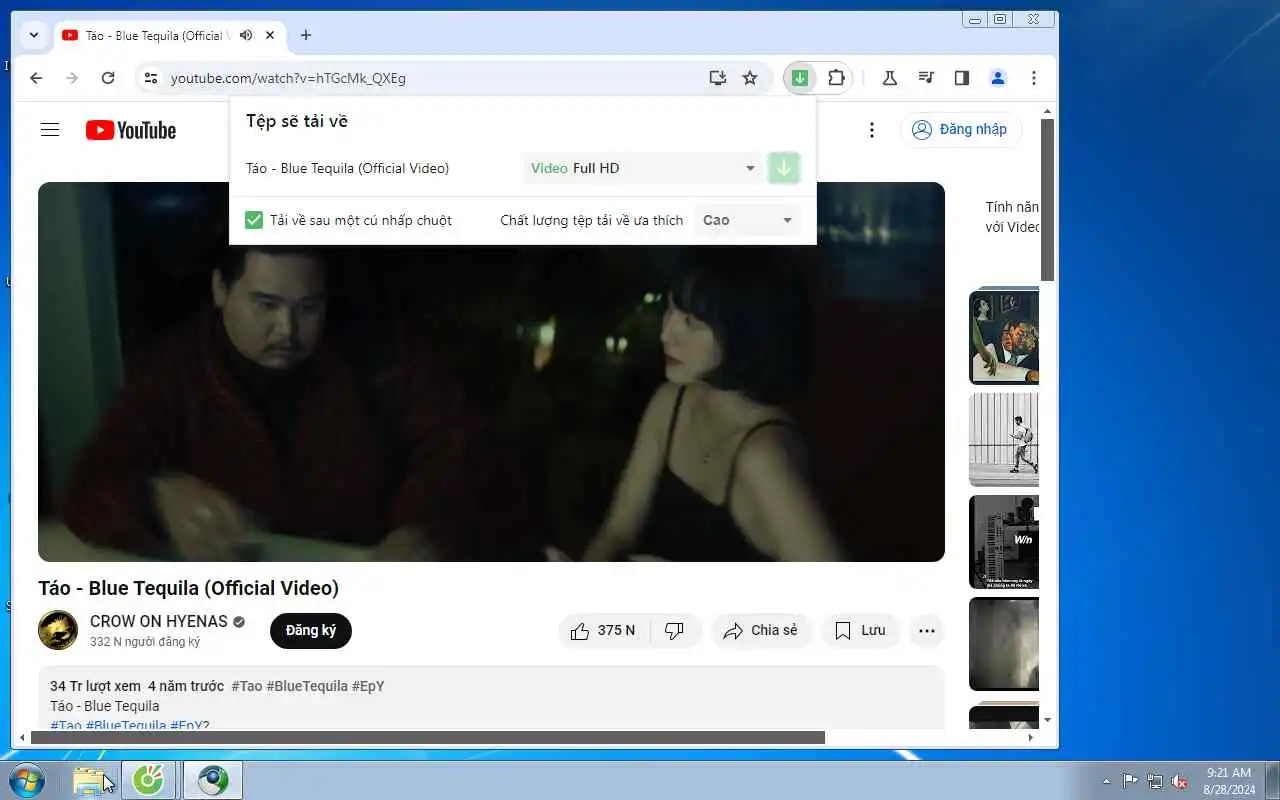Open the blue globe browser icon on the taskbar
This screenshot has width=1280, height=800.
pos(212,780)
